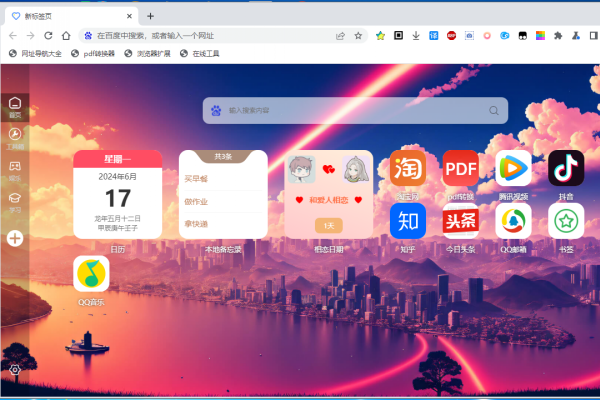The image size is (600, 400).
Task: Open the red ABP adblock extension
Action: pos(452,36)
